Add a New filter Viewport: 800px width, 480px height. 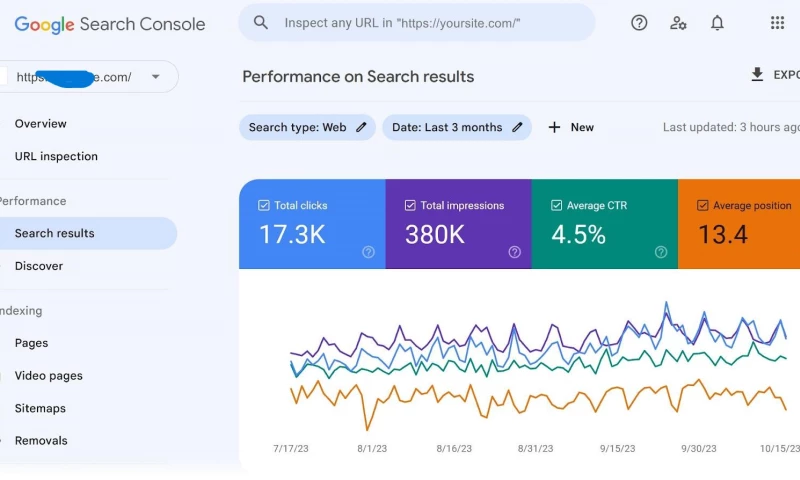point(571,128)
